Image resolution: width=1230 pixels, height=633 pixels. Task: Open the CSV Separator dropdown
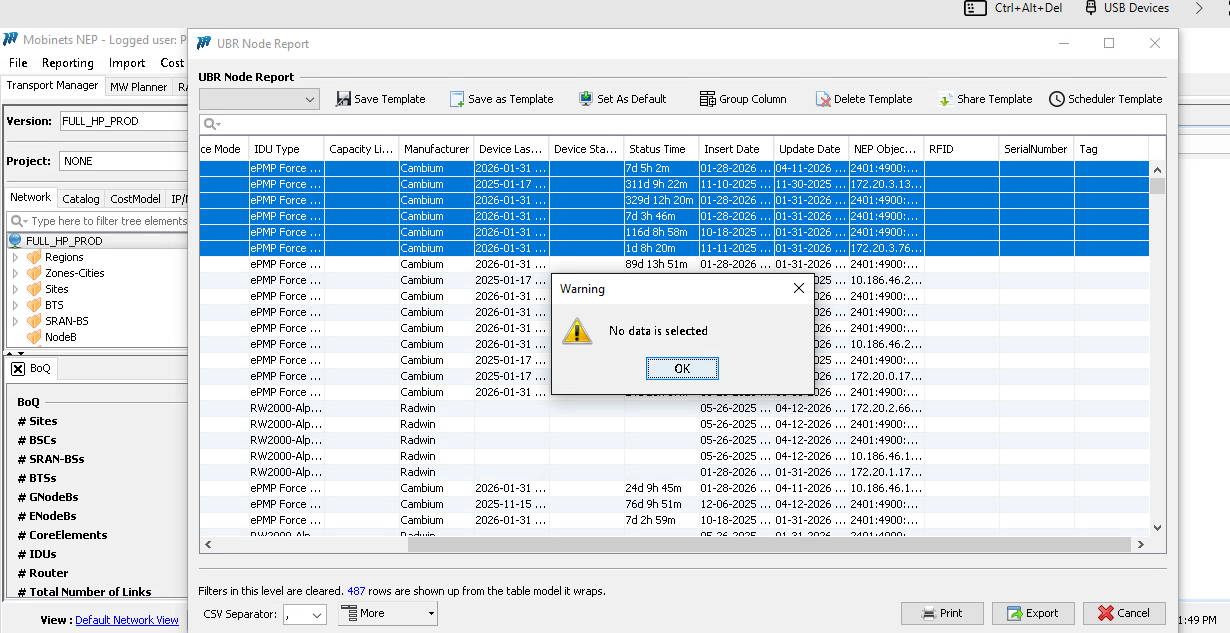[x=304, y=614]
